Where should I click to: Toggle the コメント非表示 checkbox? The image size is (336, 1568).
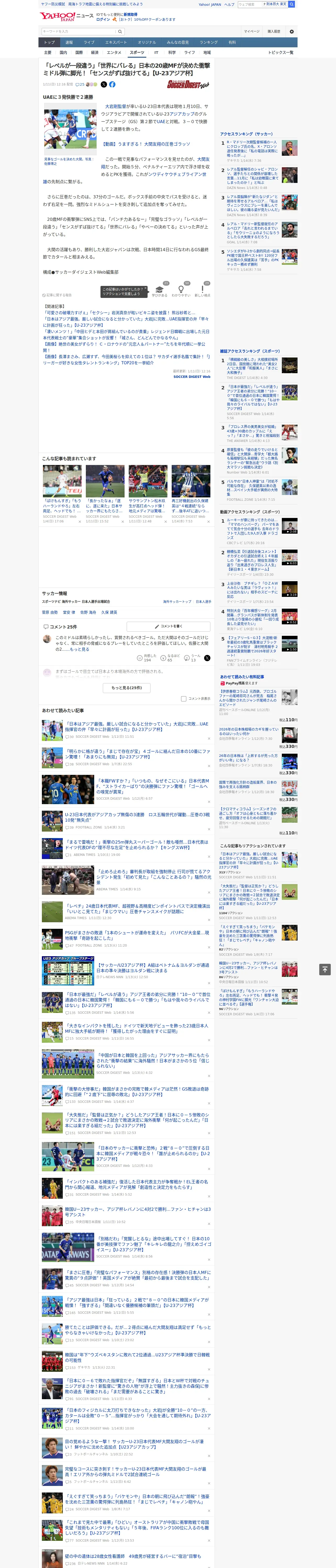tap(183, 699)
